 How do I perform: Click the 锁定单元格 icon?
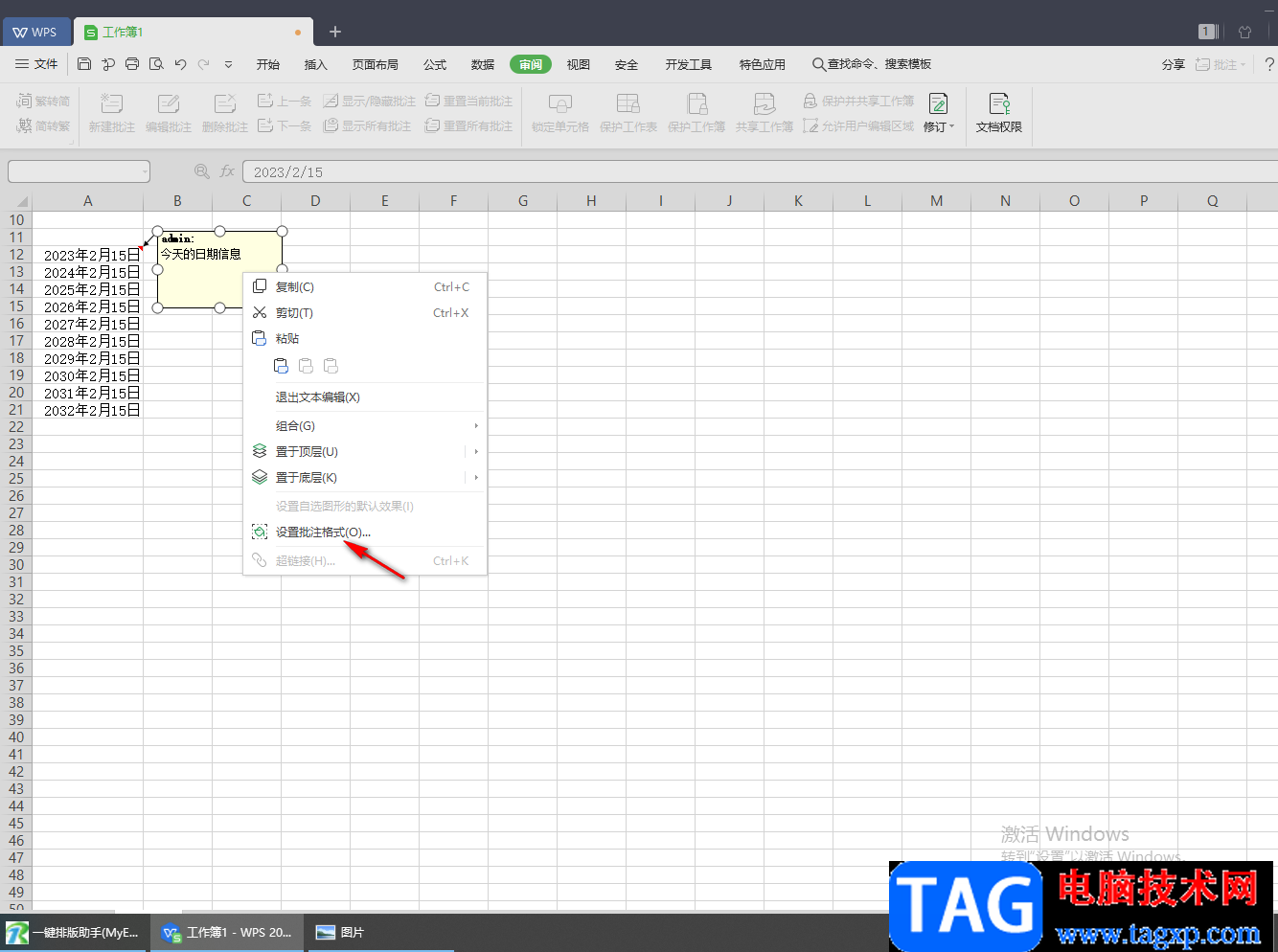point(560,104)
